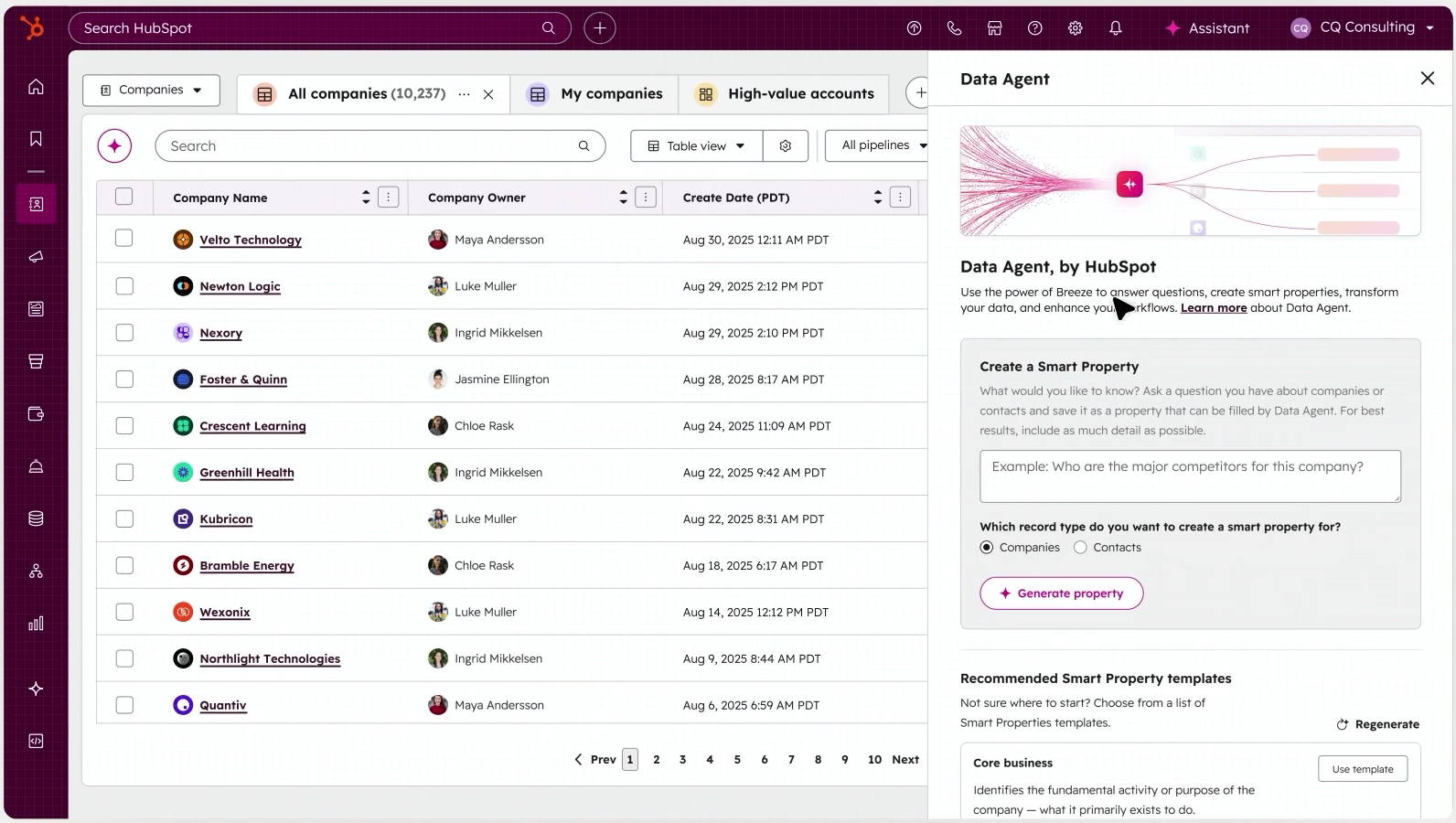Image resolution: width=1456 pixels, height=823 pixels.
Task: Check the Foster & Quinn row checkbox
Action: click(124, 379)
